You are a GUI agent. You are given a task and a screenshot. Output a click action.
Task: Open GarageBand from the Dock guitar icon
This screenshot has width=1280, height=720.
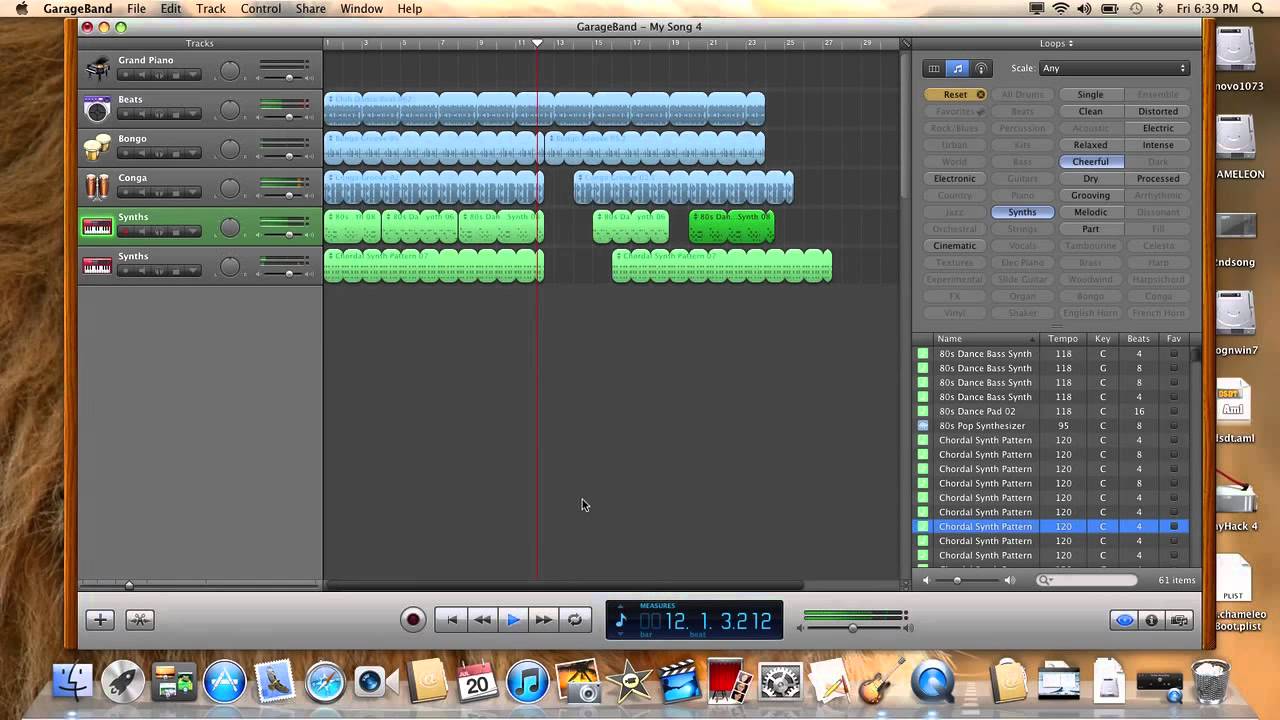884,680
